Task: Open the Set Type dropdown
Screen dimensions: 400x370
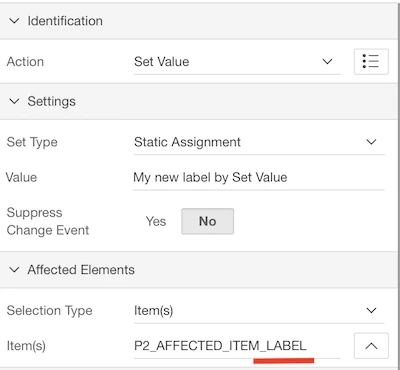Action: point(259,142)
